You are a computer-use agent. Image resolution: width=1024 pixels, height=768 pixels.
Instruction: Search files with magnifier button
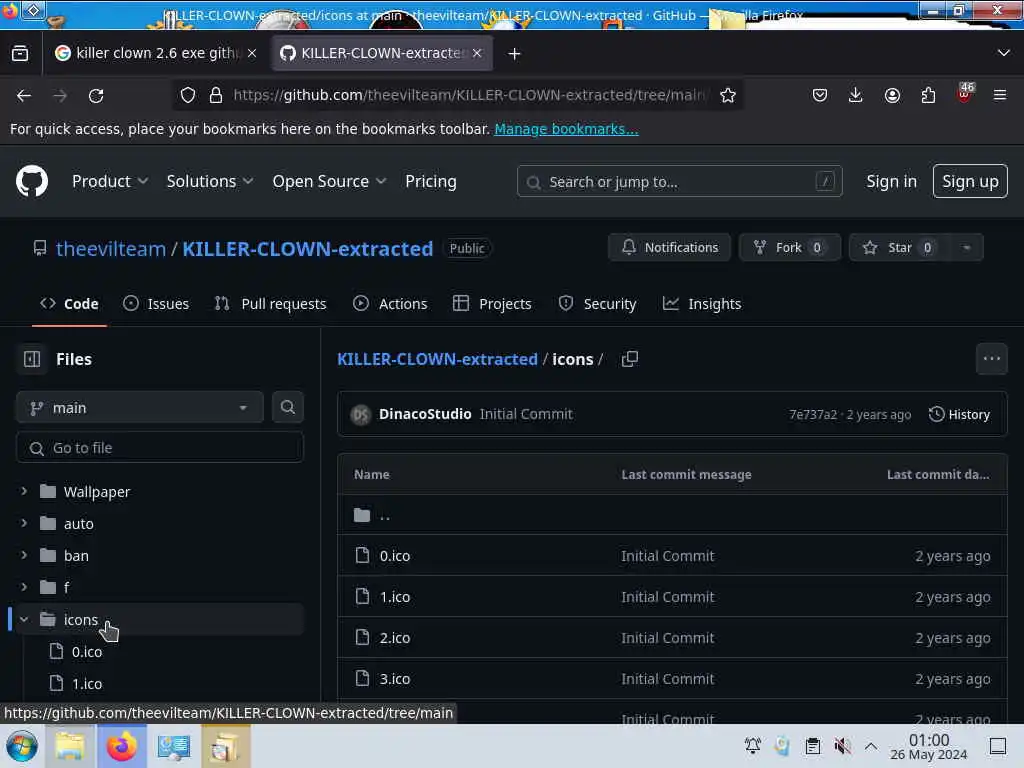pos(287,408)
